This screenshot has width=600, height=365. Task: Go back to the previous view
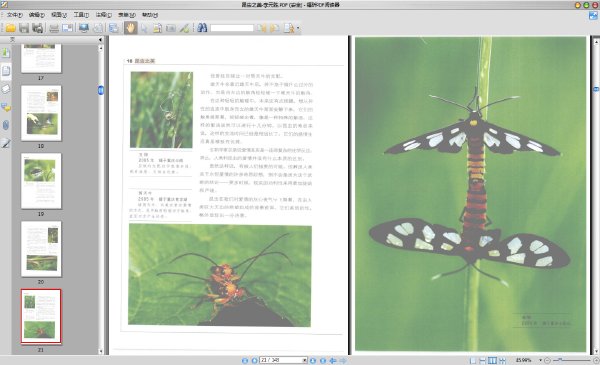click(x=333, y=360)
